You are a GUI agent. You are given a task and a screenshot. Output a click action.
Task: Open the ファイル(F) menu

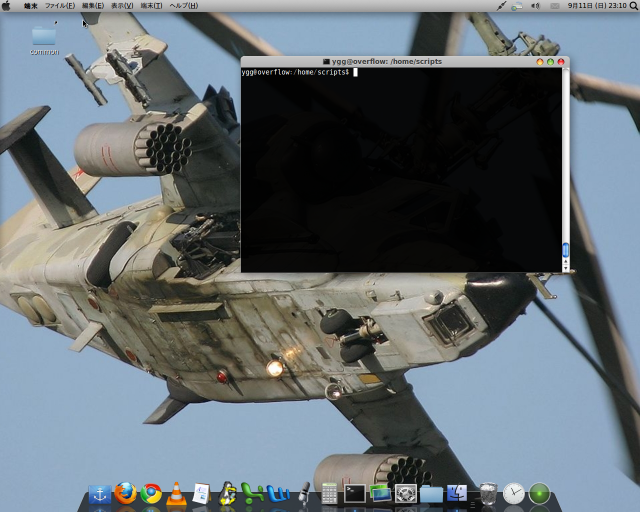tap(59, 6)
